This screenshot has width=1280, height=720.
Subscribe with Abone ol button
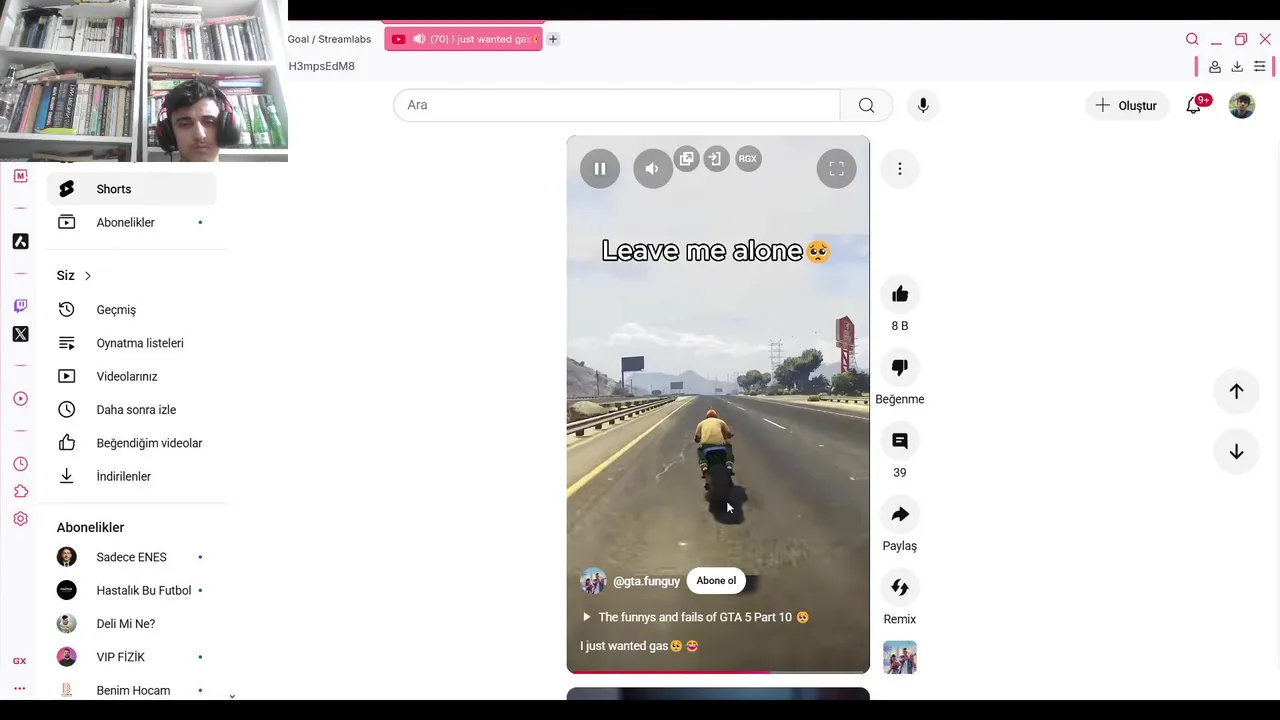(716, 581)
